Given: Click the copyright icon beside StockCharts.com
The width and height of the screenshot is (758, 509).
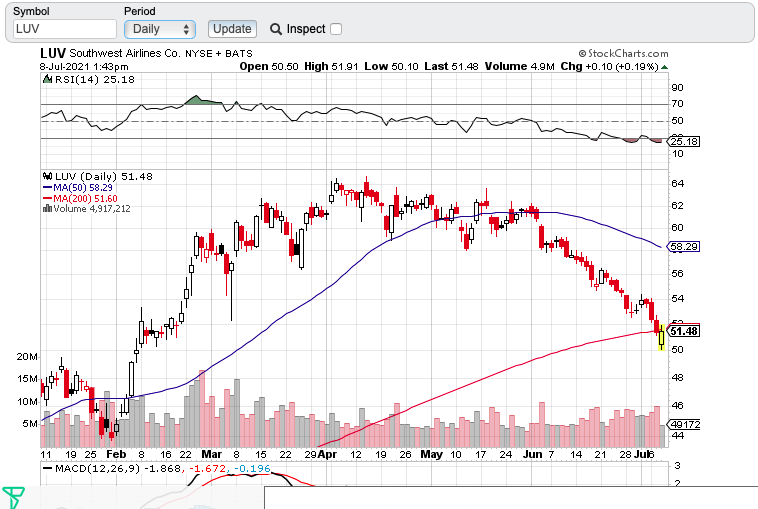Looking at the screenshot, I should [x=581, y=52].
